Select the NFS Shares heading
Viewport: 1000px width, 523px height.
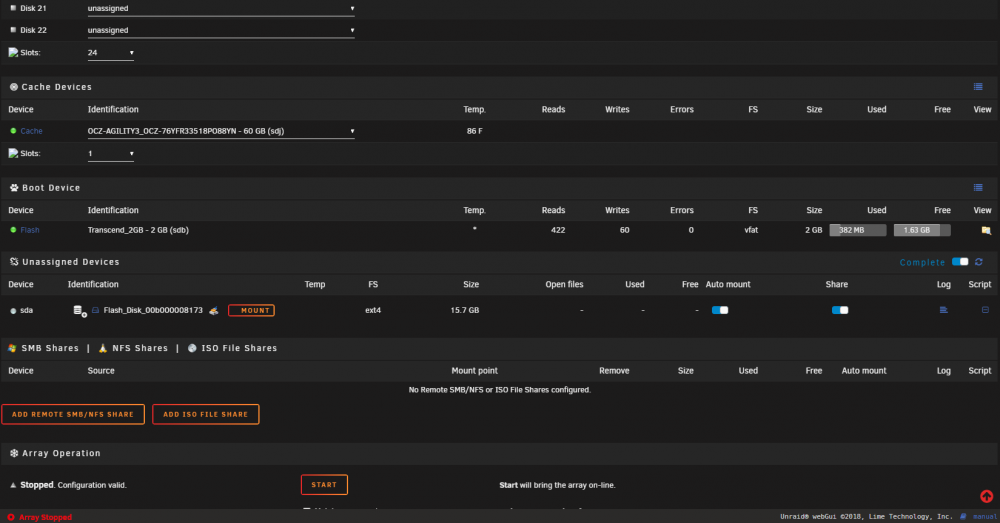coord(140,348)
